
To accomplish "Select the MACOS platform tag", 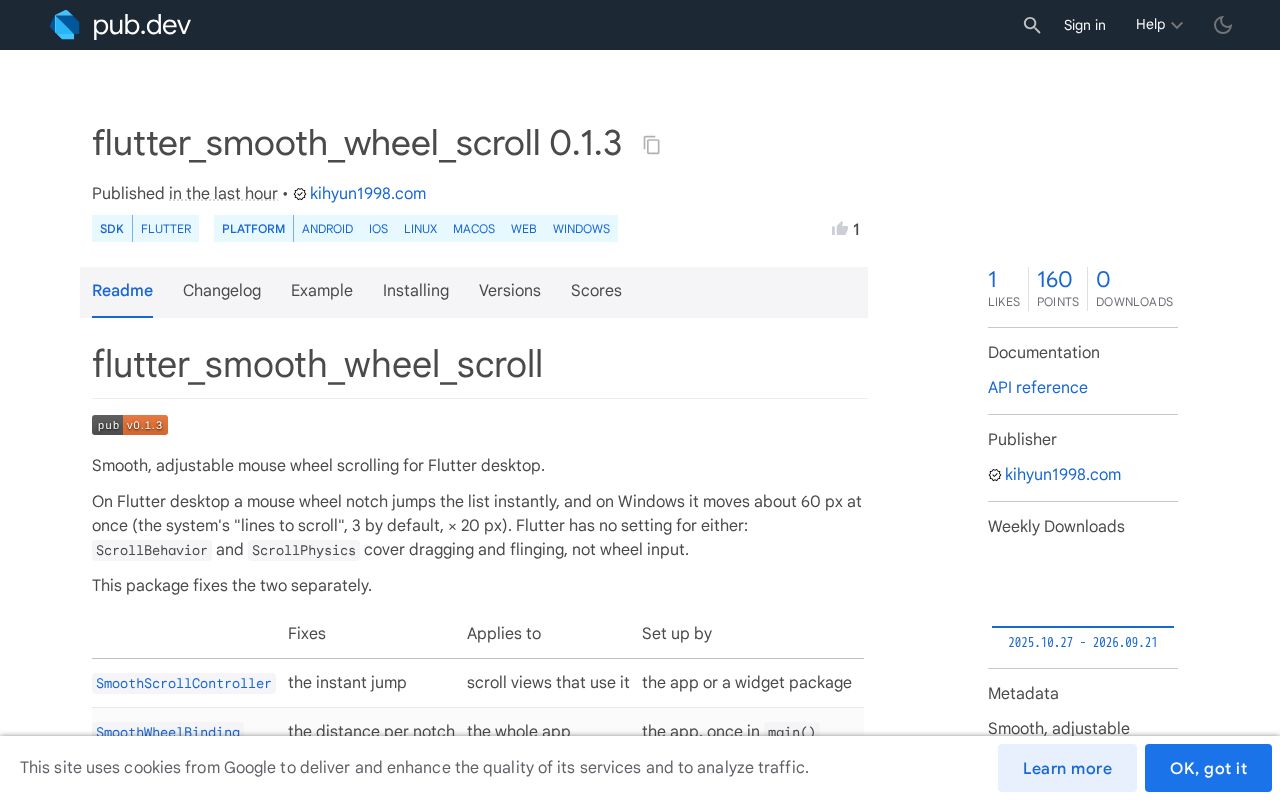I will (474, 229).
